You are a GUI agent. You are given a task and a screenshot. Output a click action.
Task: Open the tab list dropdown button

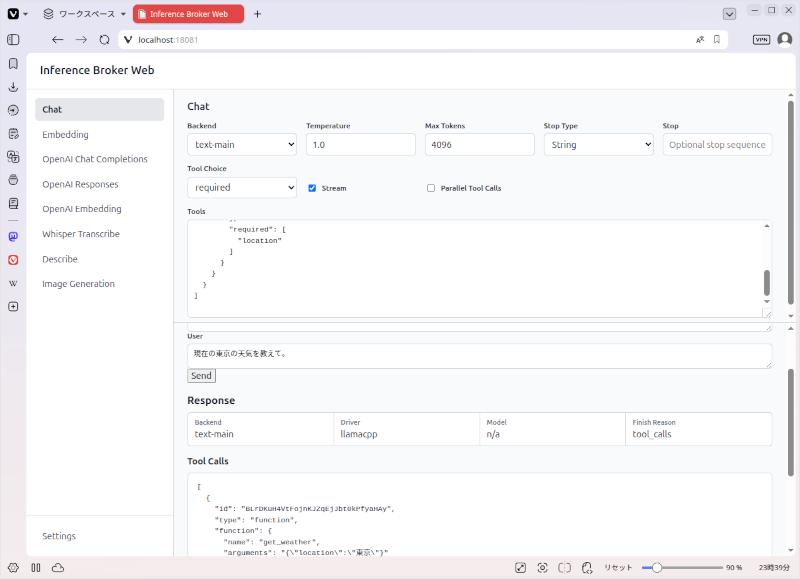coord(730,14)
